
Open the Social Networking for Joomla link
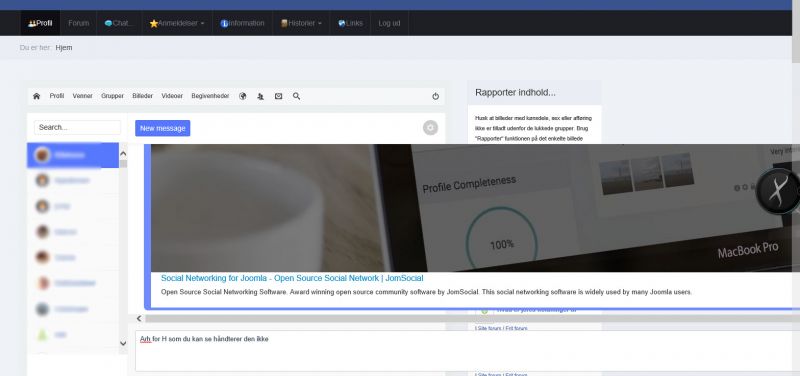pos(292,278)
